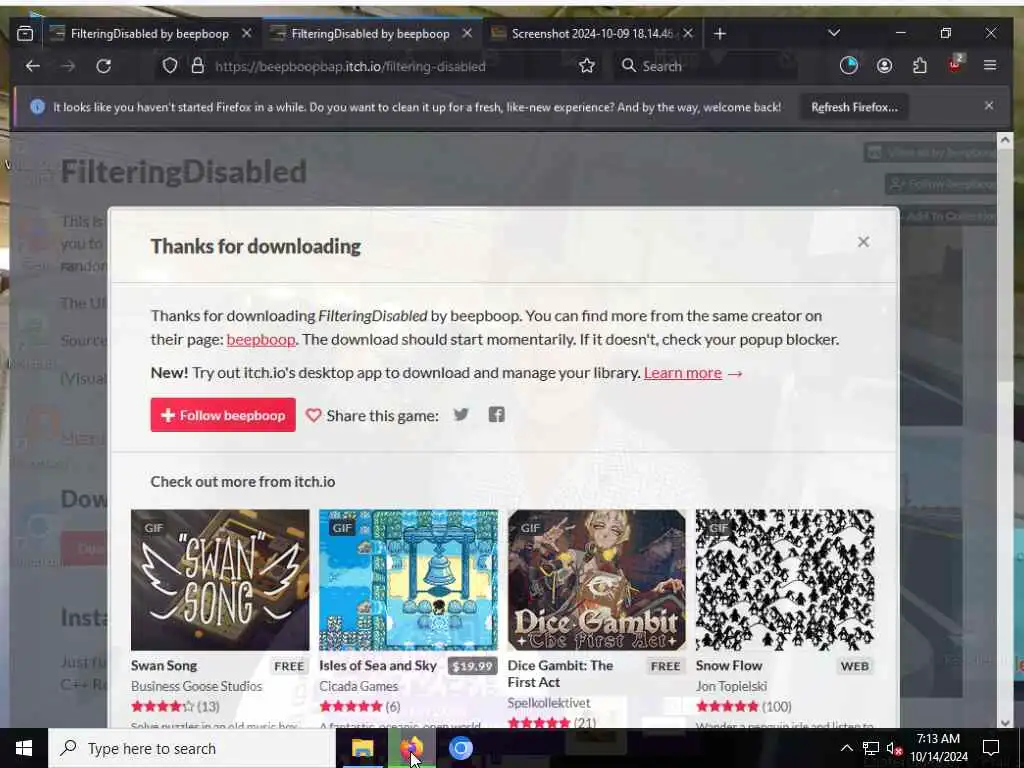Viewport: 1024px width, 768px height.
Task: Open Jon Topielski author link
Action: 731,686
